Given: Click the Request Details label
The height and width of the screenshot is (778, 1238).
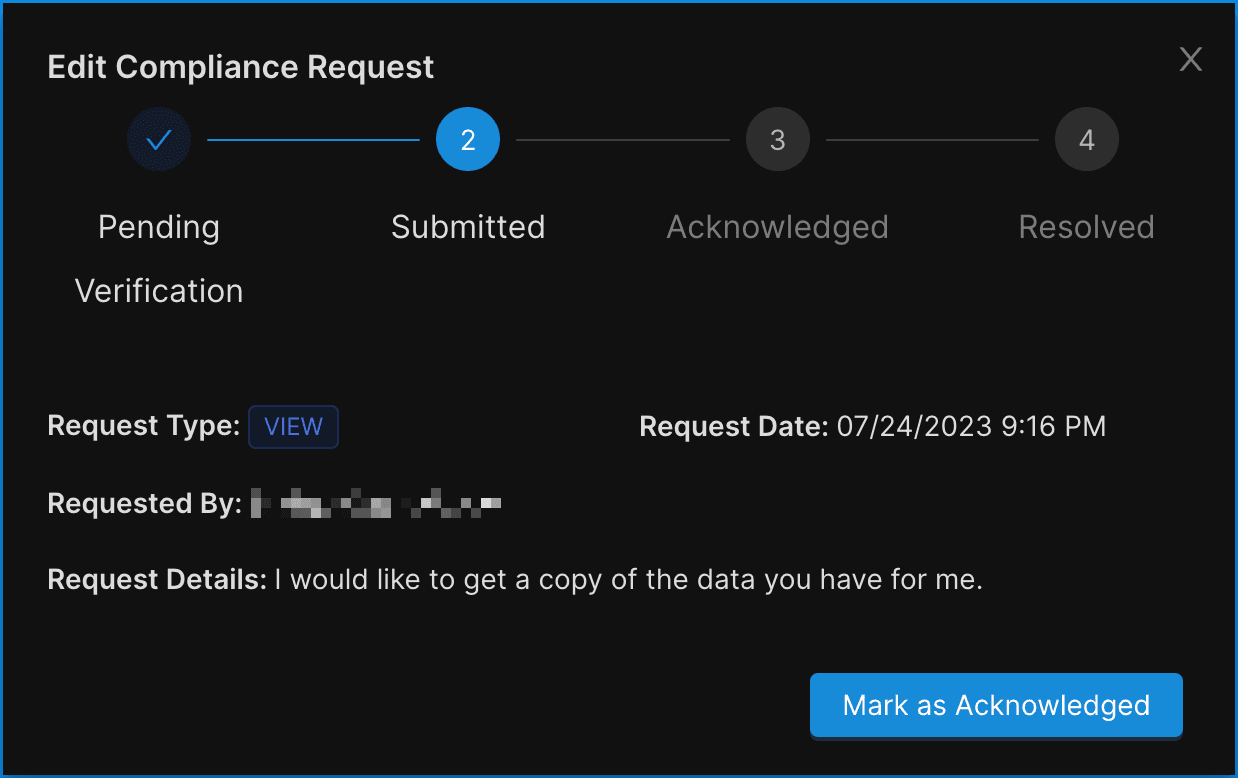Looking at the screenshot, I should [157, 580].
